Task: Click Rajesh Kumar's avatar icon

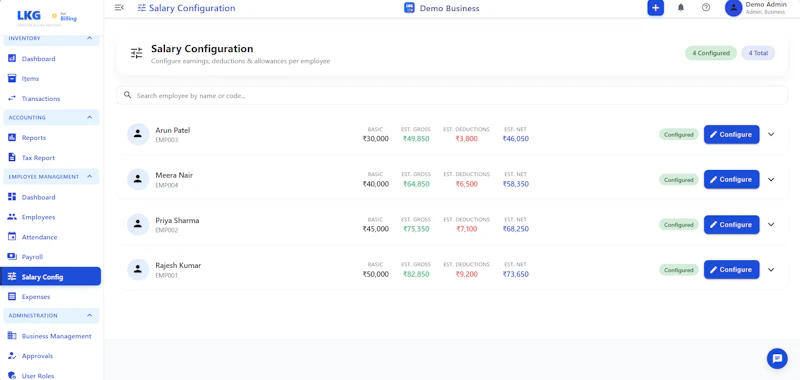Action: point(138,269)
